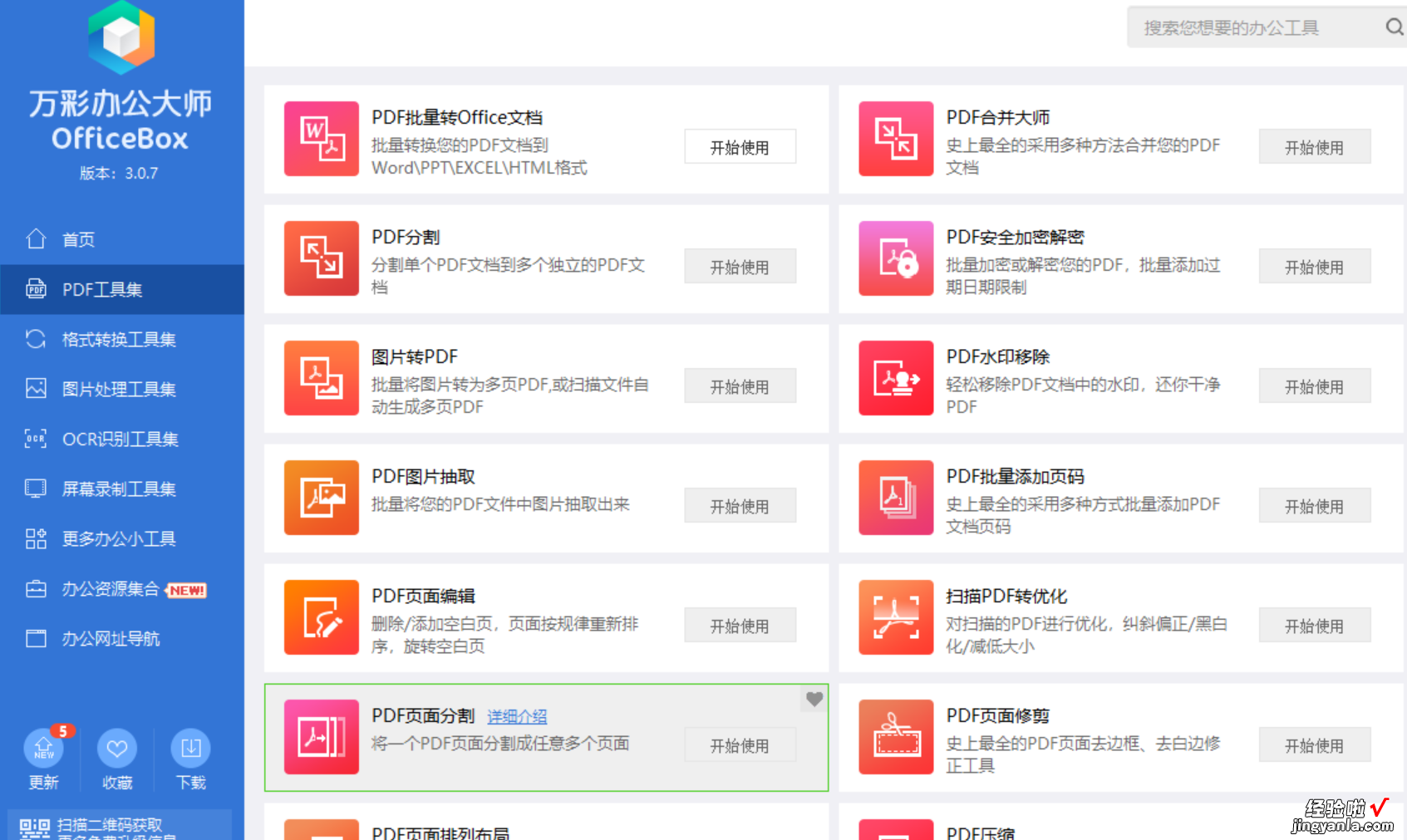Go to 首页 in the sidebar
1407x840 pixels.
point(122,239)
